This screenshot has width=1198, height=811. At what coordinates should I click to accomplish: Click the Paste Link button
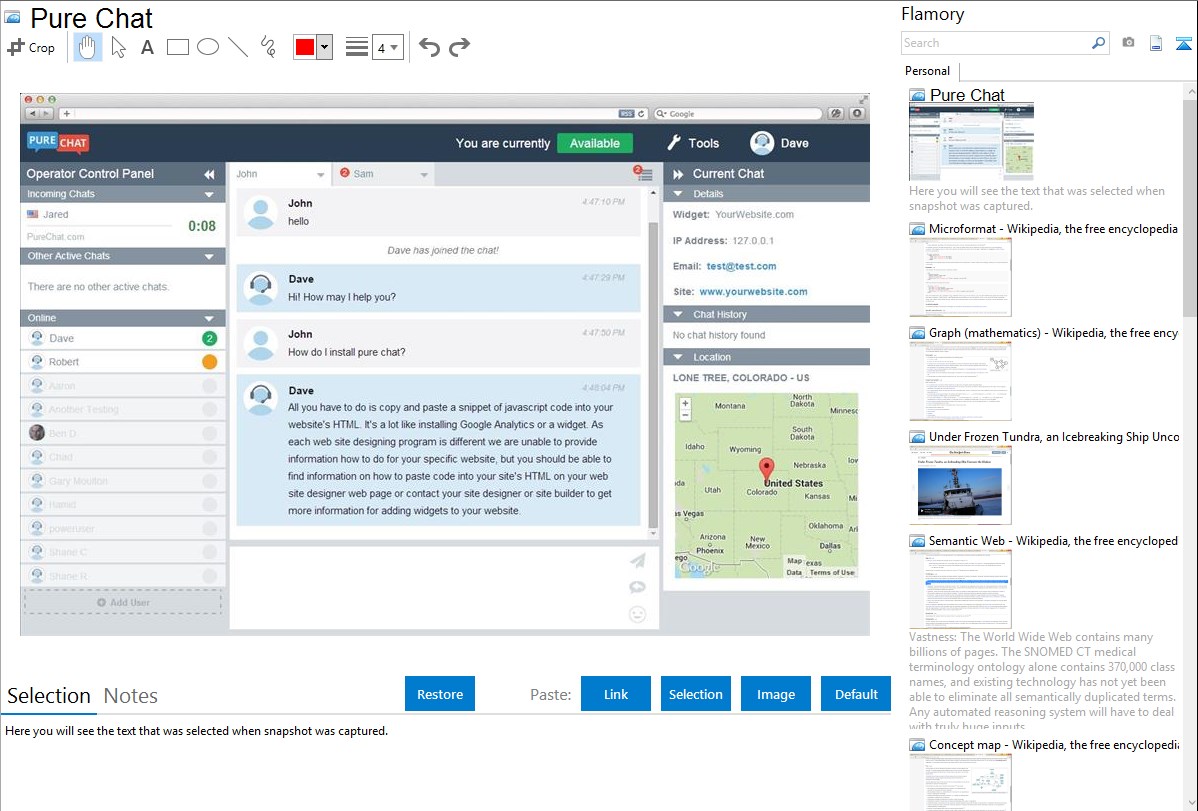tap(616, 694)
